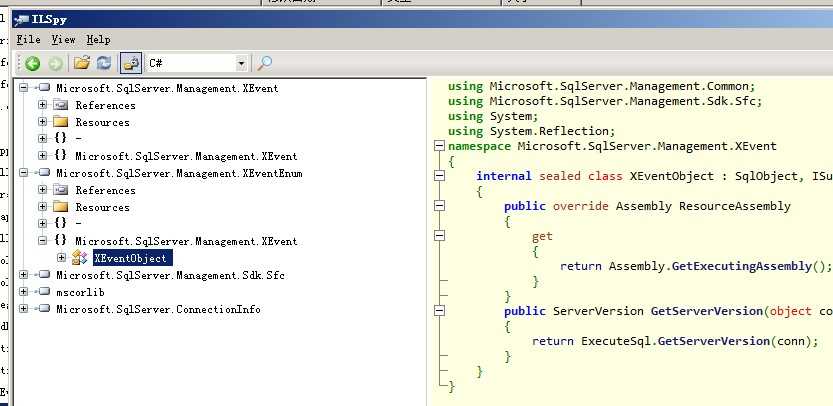
Task: Open an assembly with the folder icon
Action: point(82,63)
